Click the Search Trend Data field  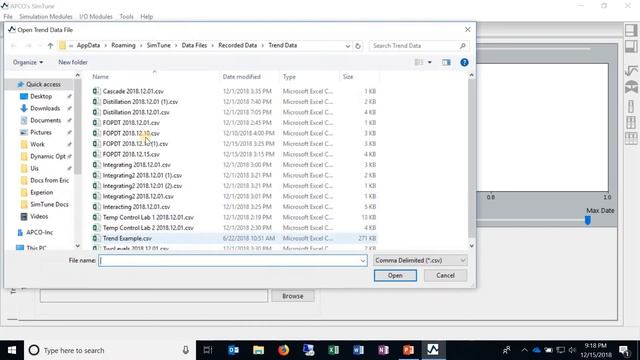pos(418,46)
